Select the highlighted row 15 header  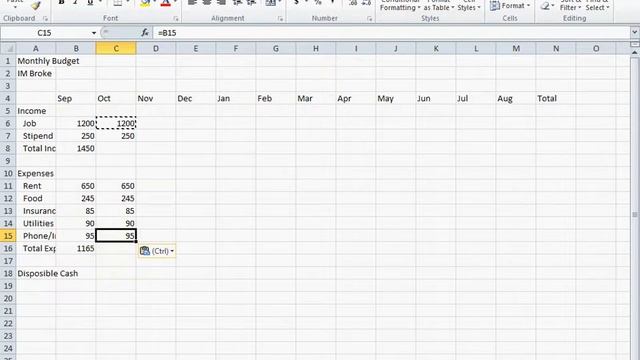click(8, 236)
